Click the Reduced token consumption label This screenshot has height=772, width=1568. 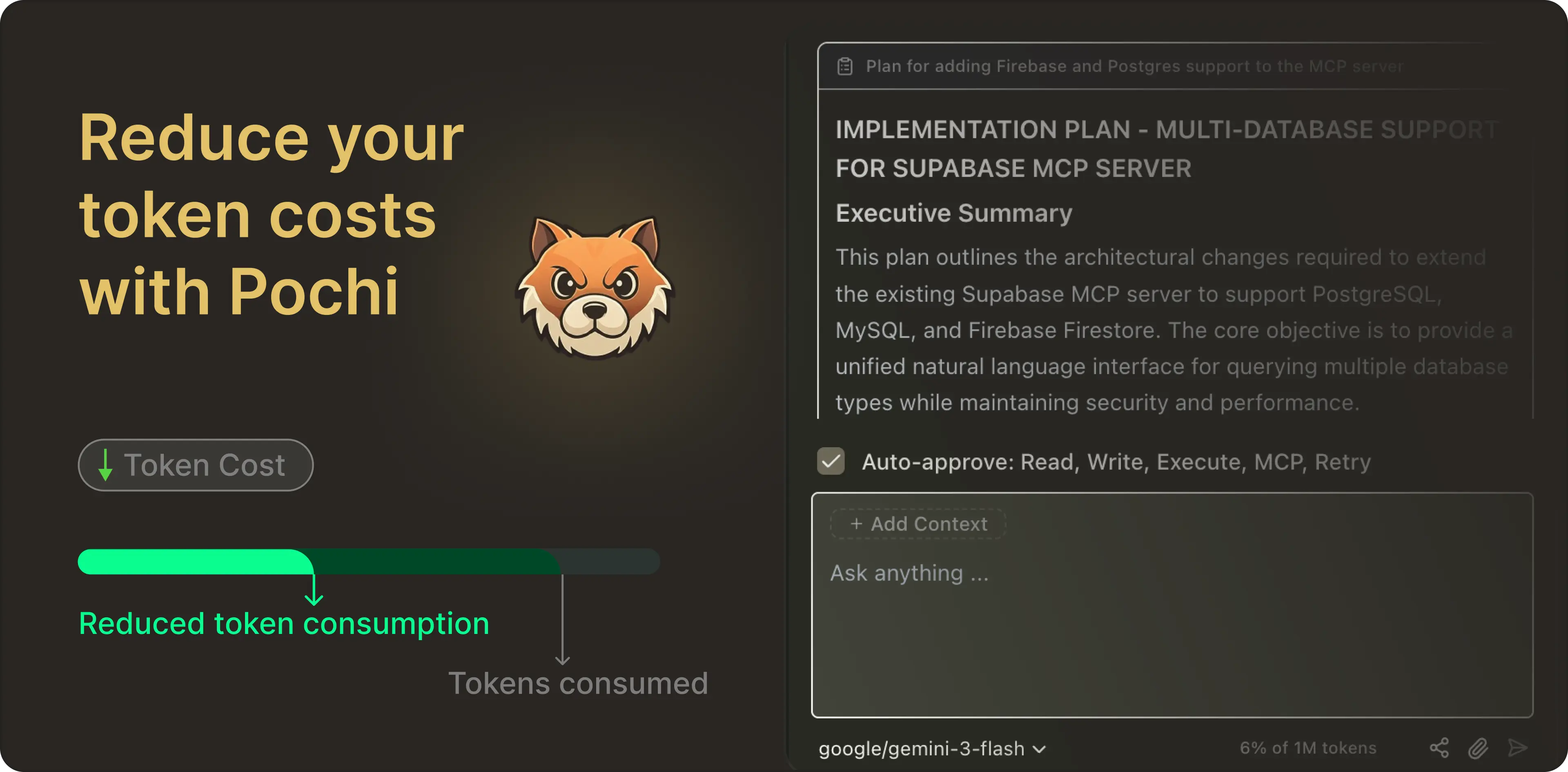pyautogui.click(x=284, y=623)
